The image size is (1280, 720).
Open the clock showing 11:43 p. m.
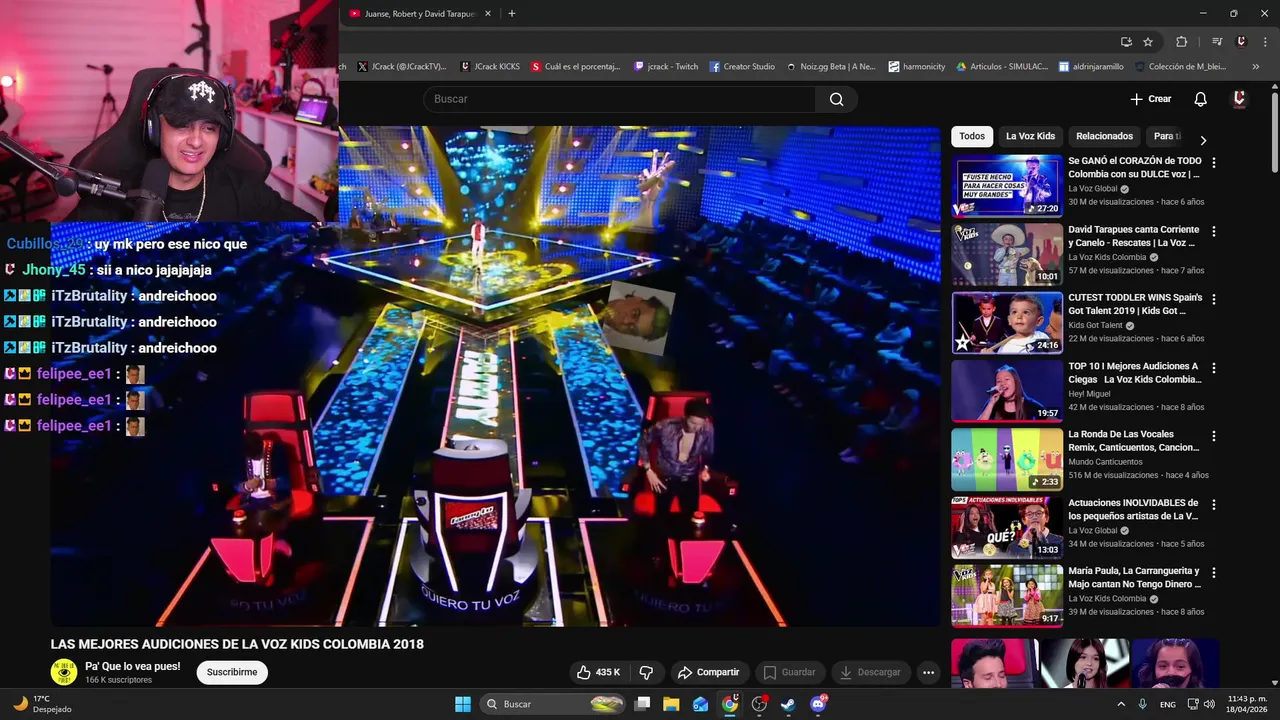click(x=1246, y=704)
